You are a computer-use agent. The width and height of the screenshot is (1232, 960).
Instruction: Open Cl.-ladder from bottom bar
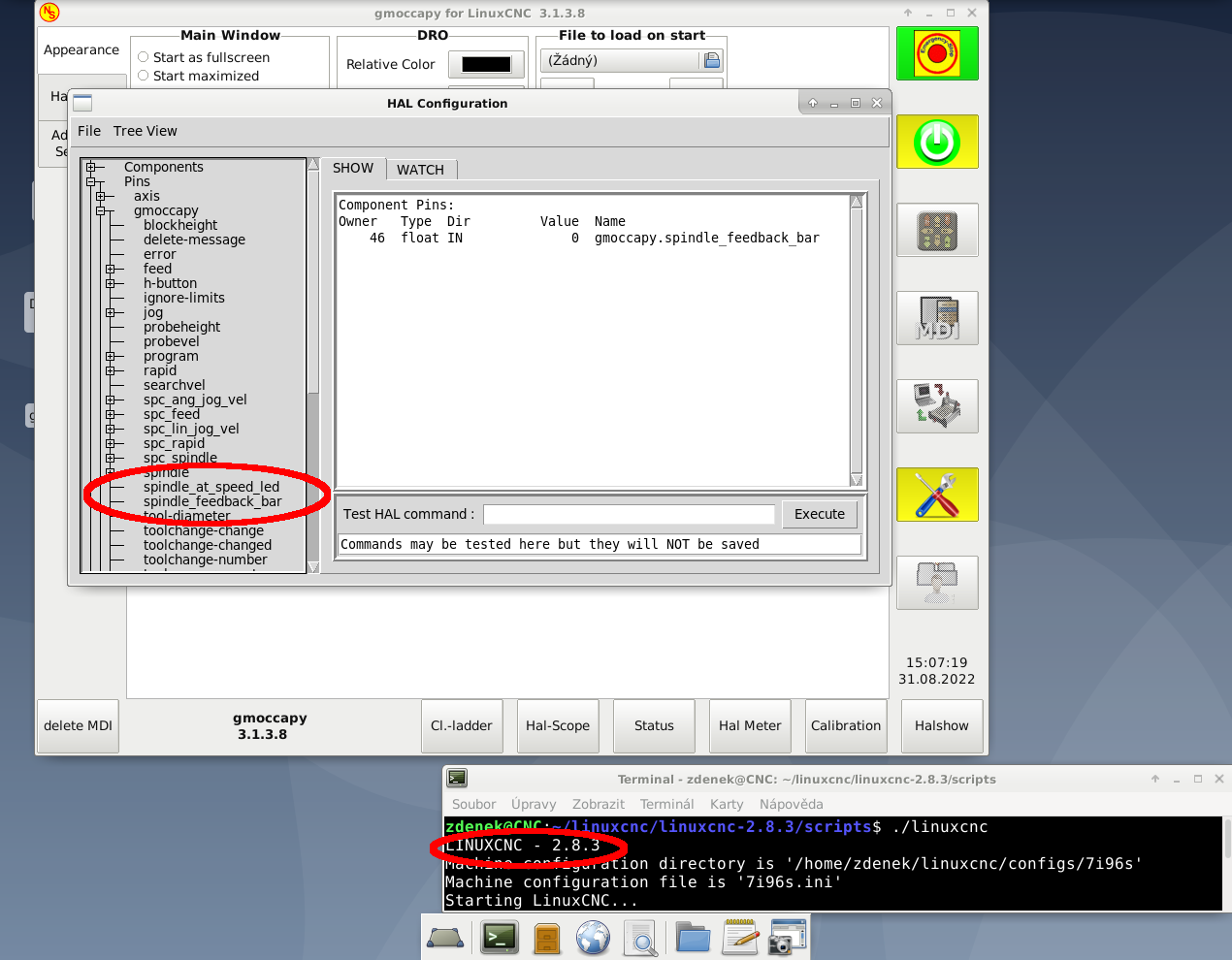point(462,725)
